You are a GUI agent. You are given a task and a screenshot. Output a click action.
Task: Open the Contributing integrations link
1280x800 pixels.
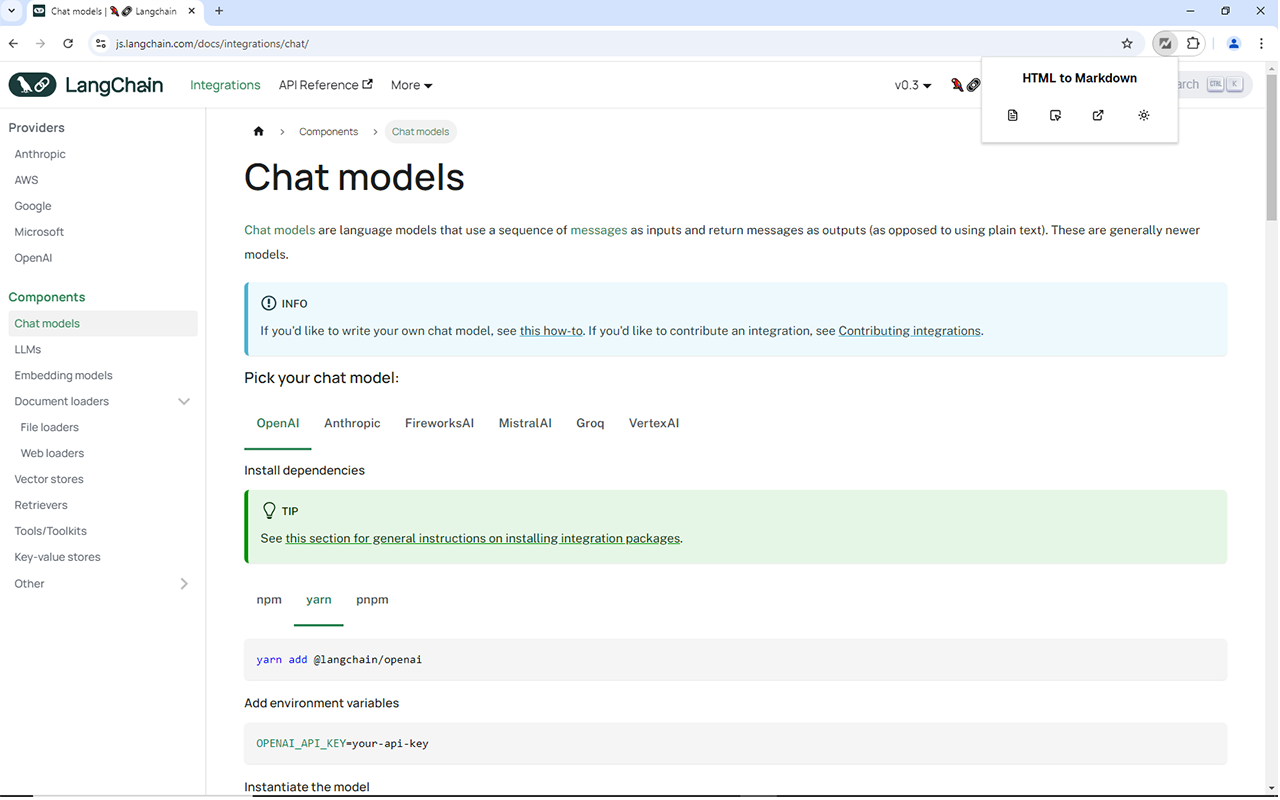[909, 331]
